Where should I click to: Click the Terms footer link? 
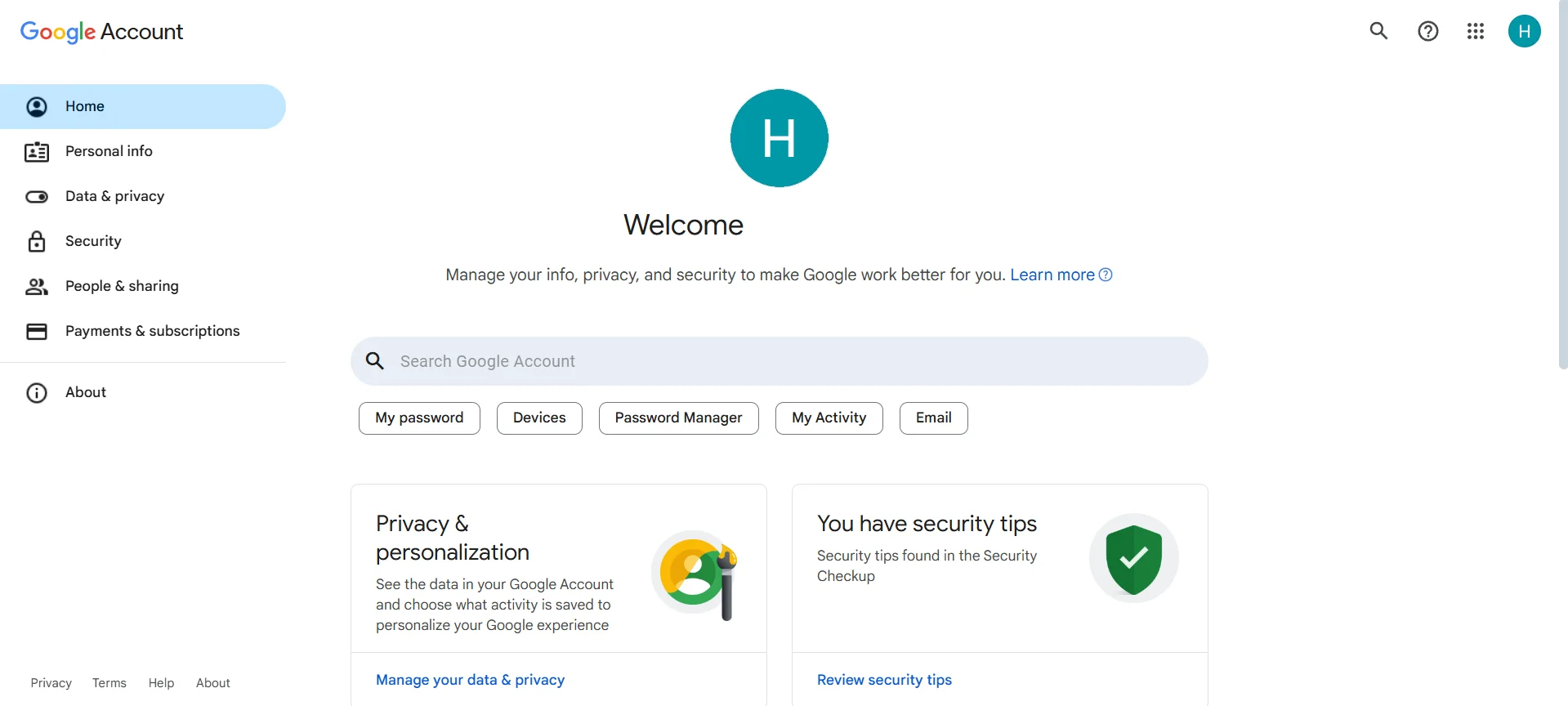coord(109,683)
